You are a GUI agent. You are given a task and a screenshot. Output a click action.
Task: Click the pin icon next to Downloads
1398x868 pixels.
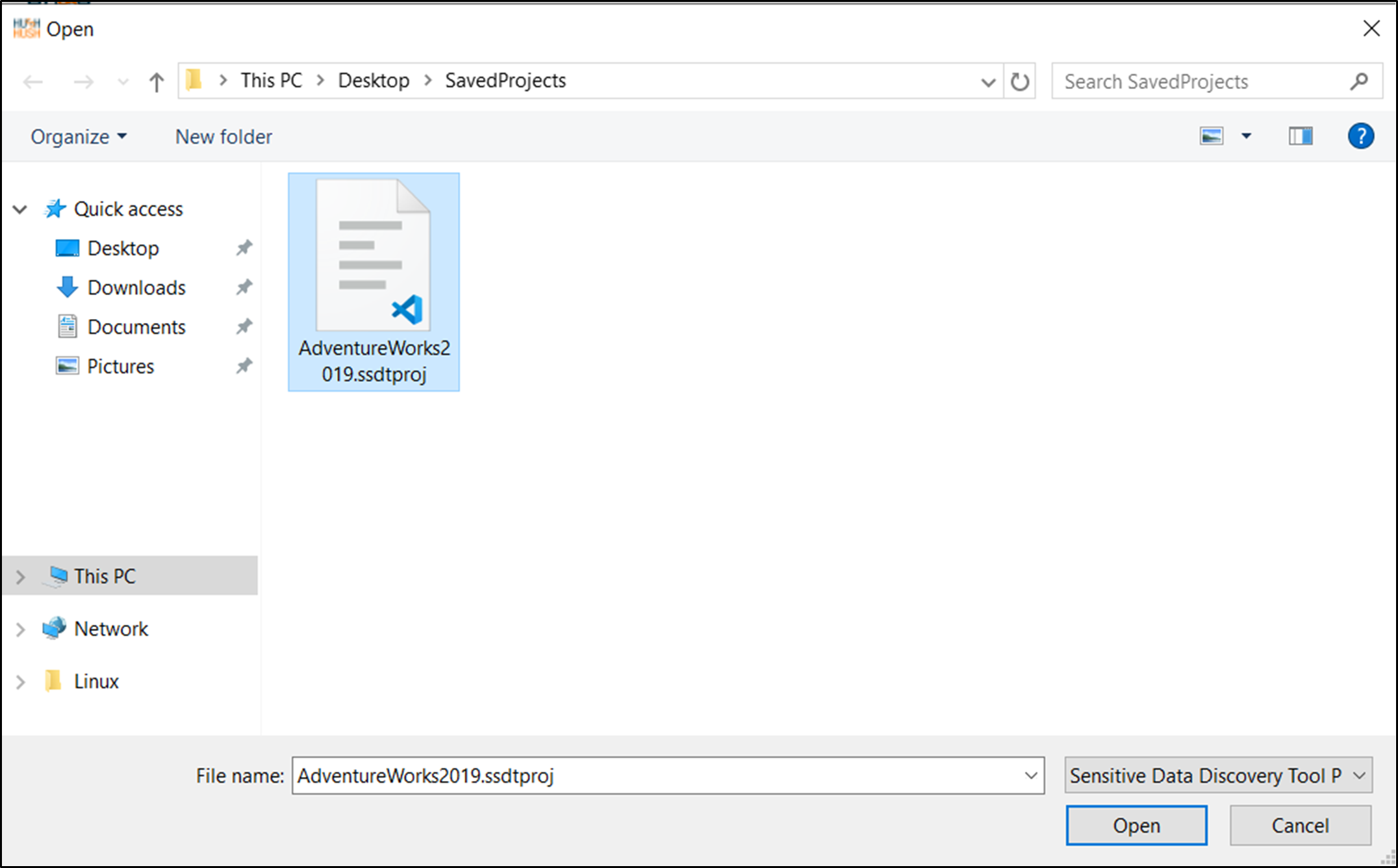(x=244, y=287)
